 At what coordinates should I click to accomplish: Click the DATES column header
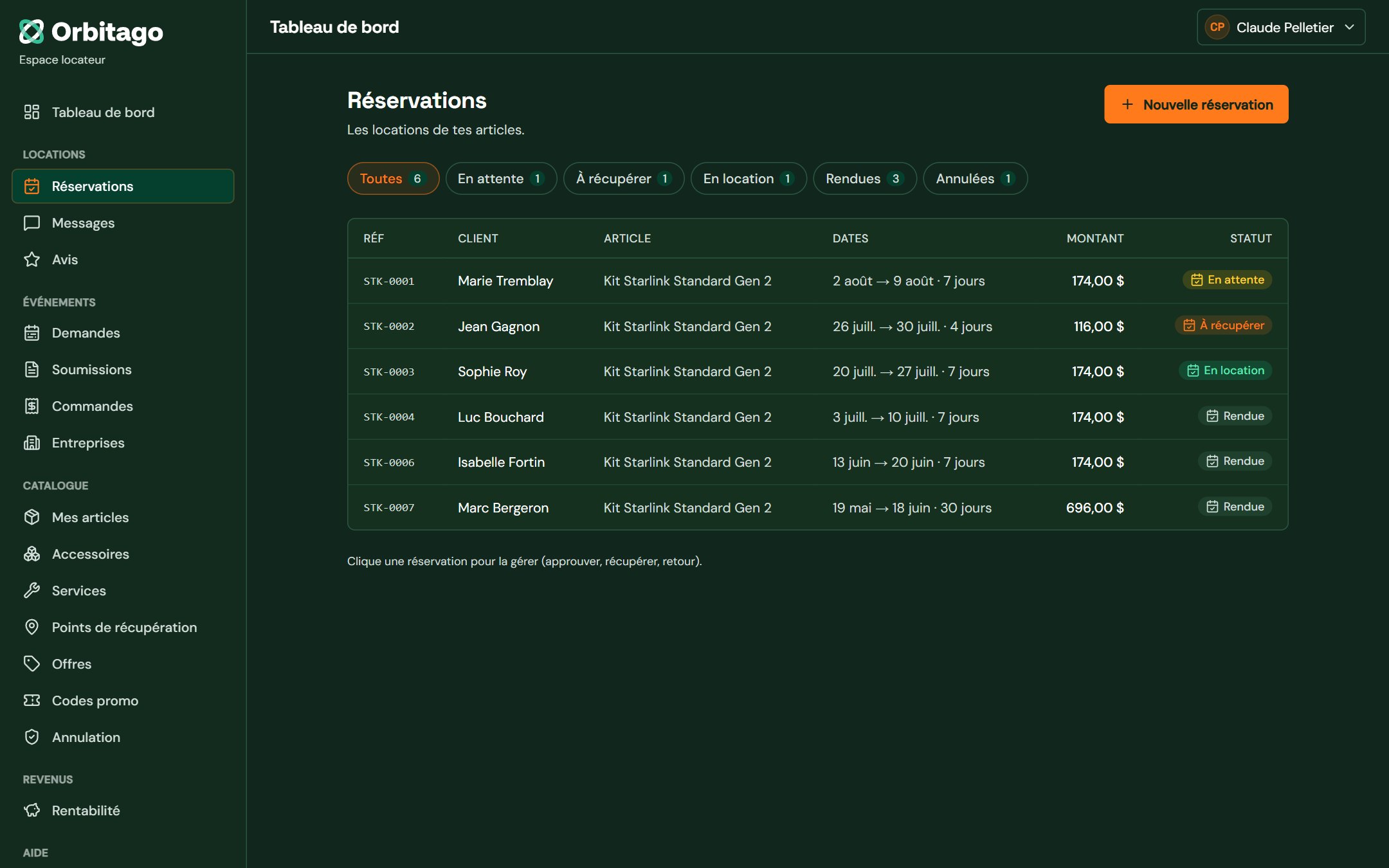(850, 239)
